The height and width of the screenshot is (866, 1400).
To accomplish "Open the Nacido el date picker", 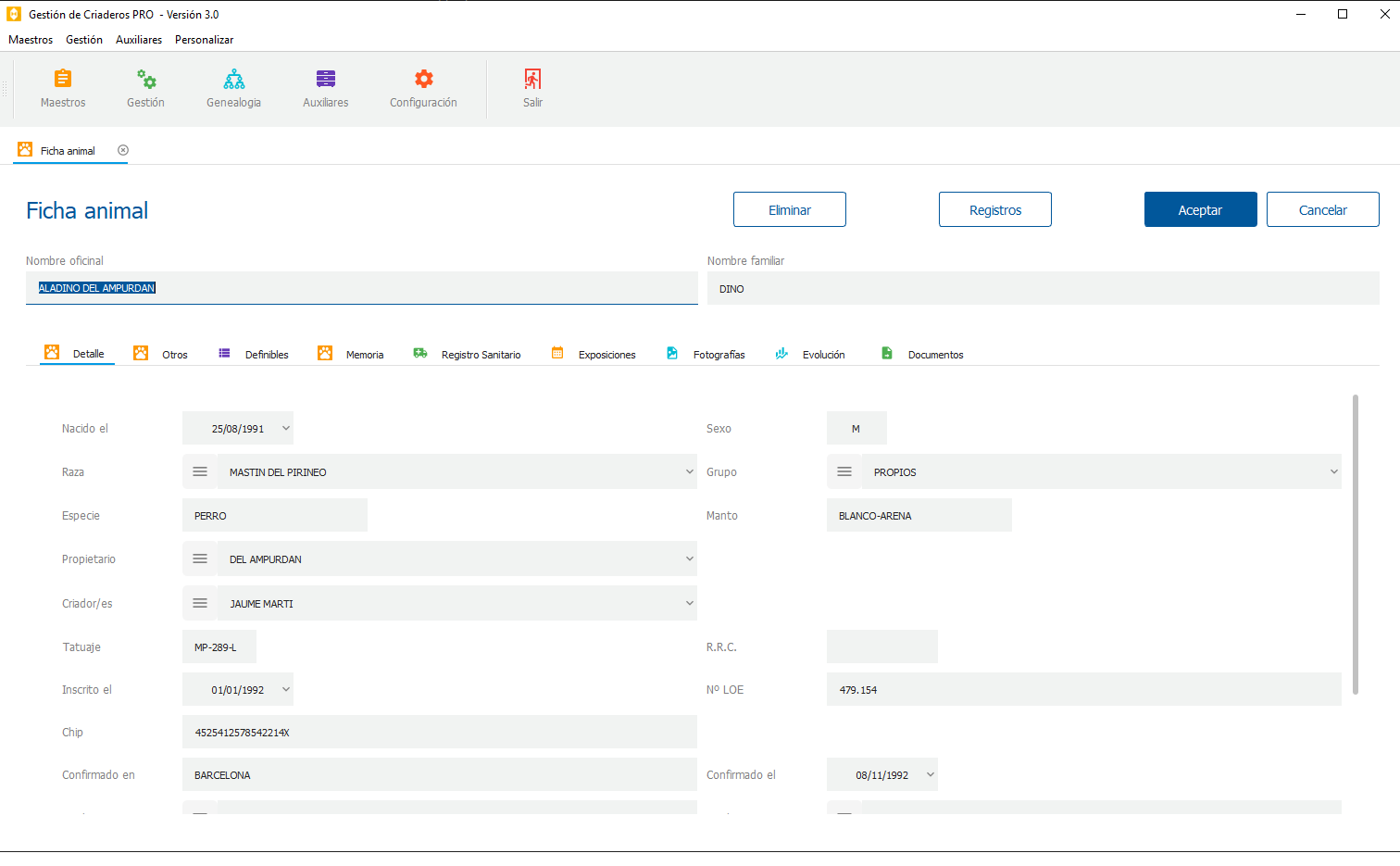I will [286, 429].
